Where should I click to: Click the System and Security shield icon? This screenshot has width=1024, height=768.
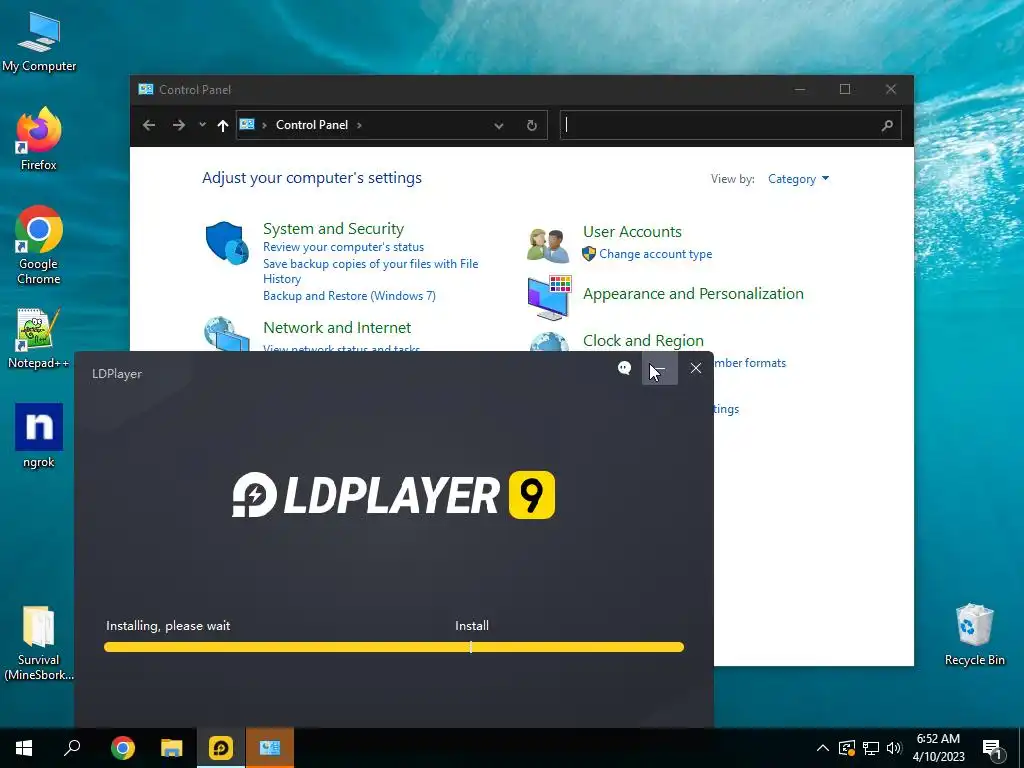tap(227, 242)
